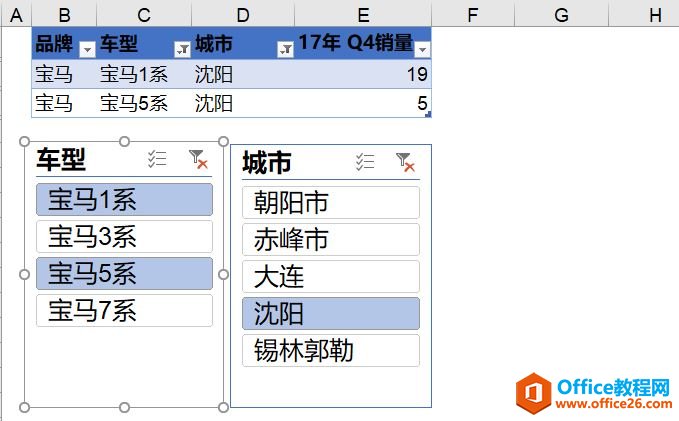Select 宝马7系 slicer item
Image resolution: width=679 pixels, height=421 pixels.
coord(125,311)
